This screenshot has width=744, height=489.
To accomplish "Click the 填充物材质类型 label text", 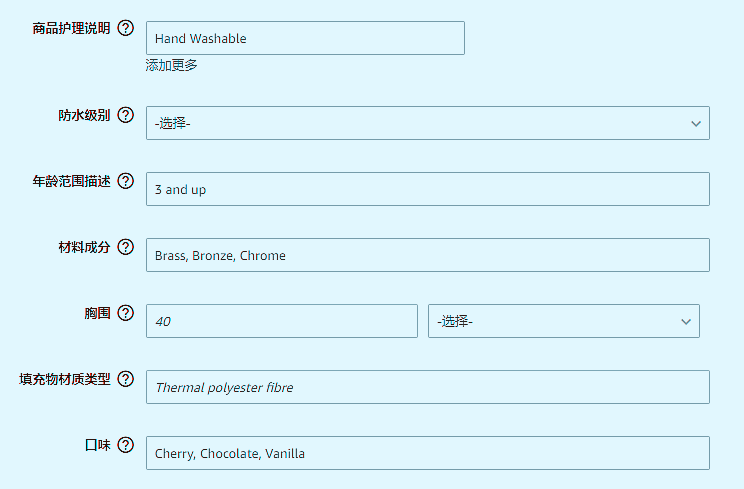I will pyautogui.click(x=65, y=379).
